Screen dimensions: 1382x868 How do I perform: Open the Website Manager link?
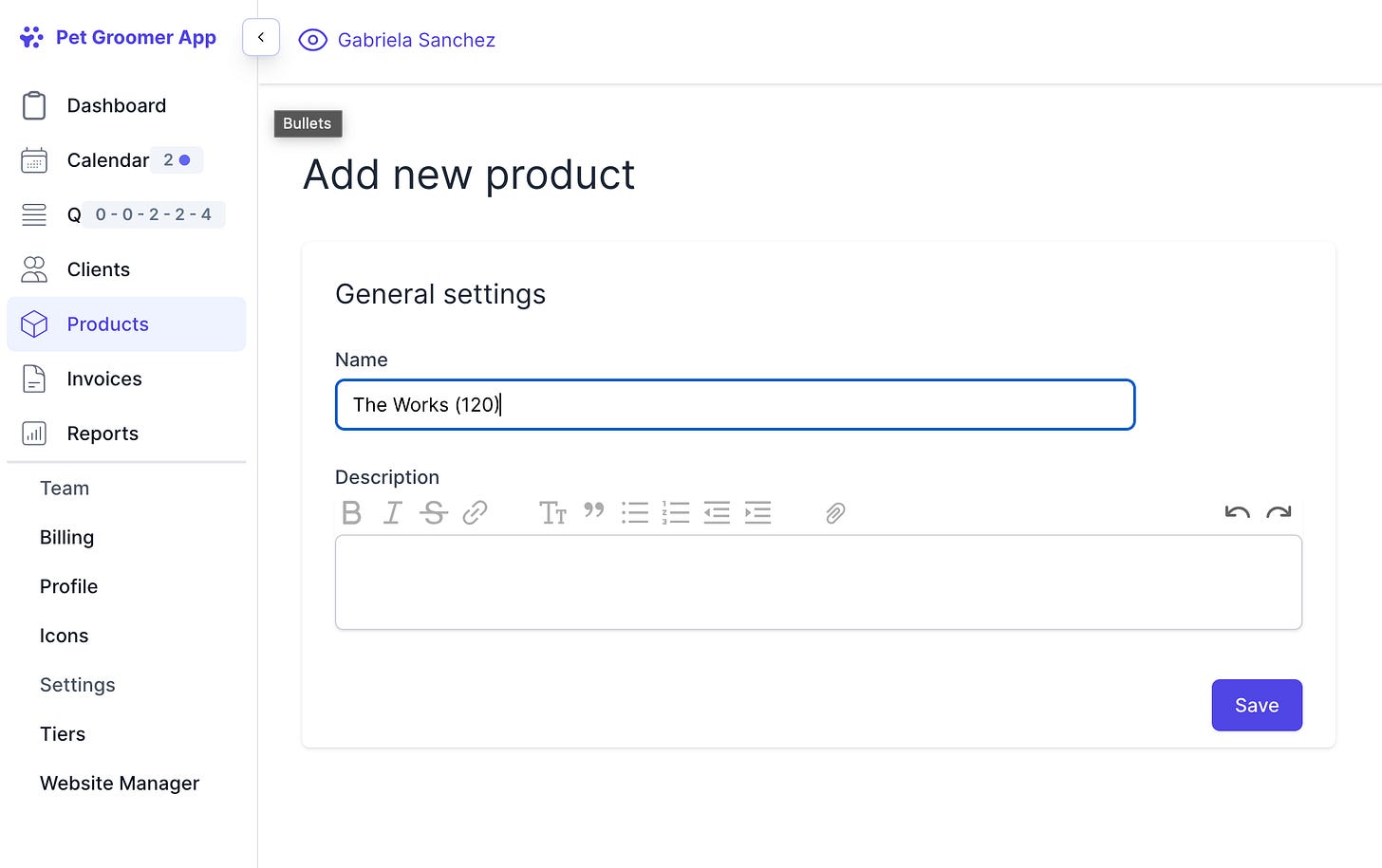tap(120, 784)
